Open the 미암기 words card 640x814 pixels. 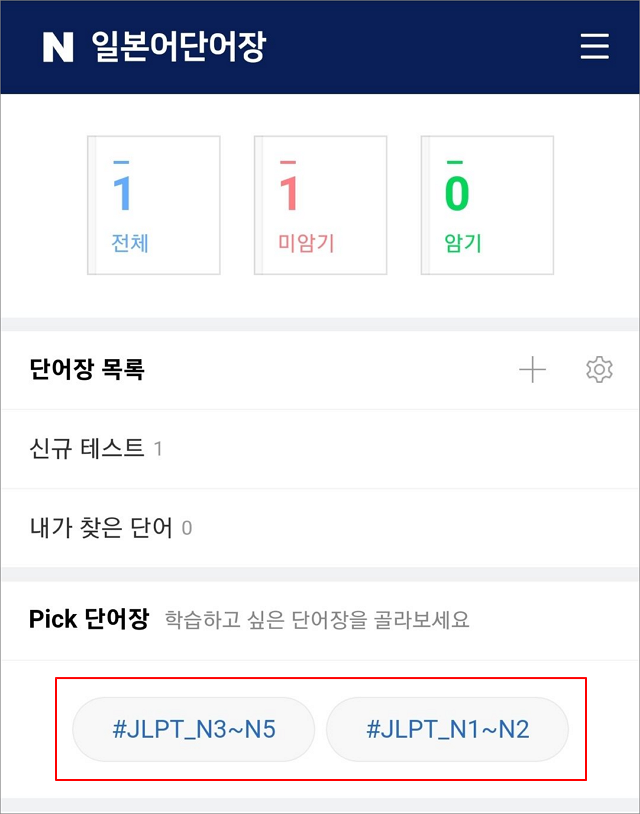(320, 205)
